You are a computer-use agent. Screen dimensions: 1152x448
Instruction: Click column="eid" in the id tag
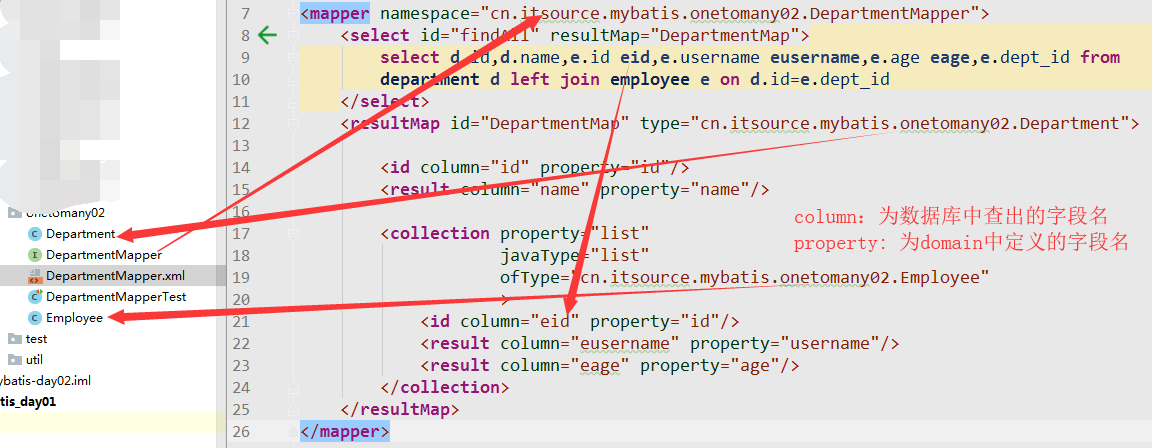[x=520, y=322]
